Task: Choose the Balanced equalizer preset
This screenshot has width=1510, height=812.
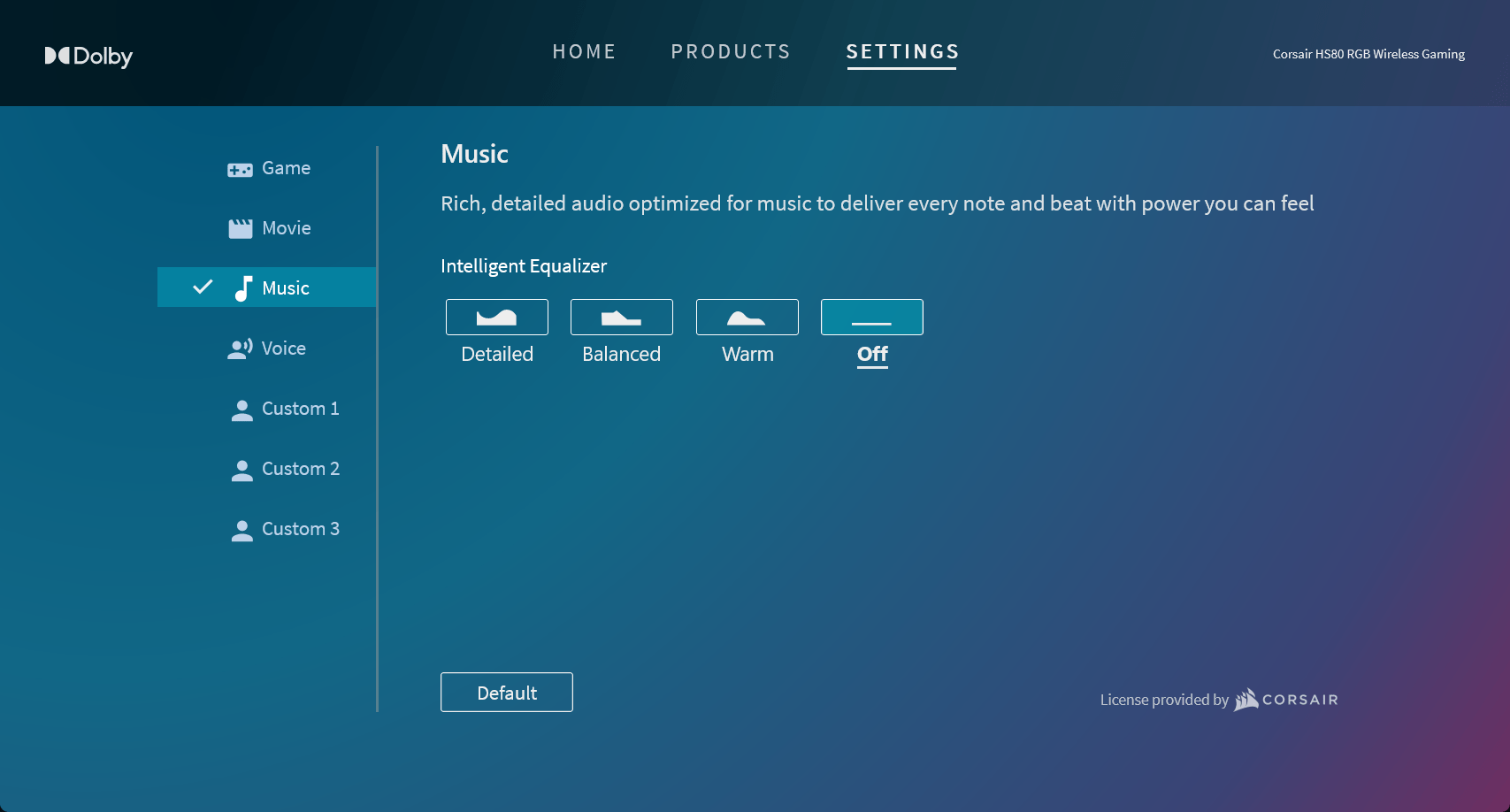Action: [622, 317]
